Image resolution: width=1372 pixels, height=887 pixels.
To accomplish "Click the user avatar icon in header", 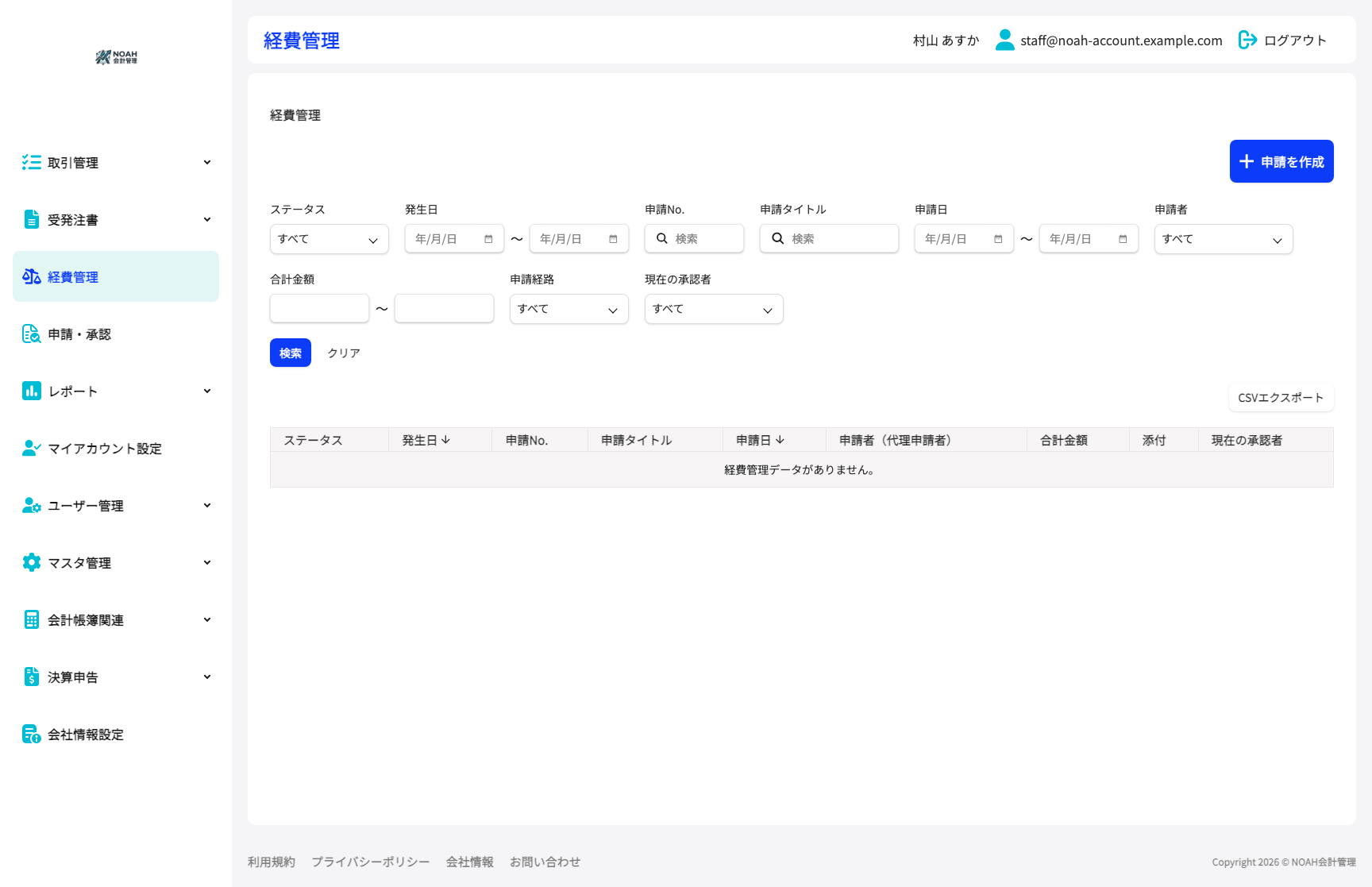I will [x=1005, y=40].
